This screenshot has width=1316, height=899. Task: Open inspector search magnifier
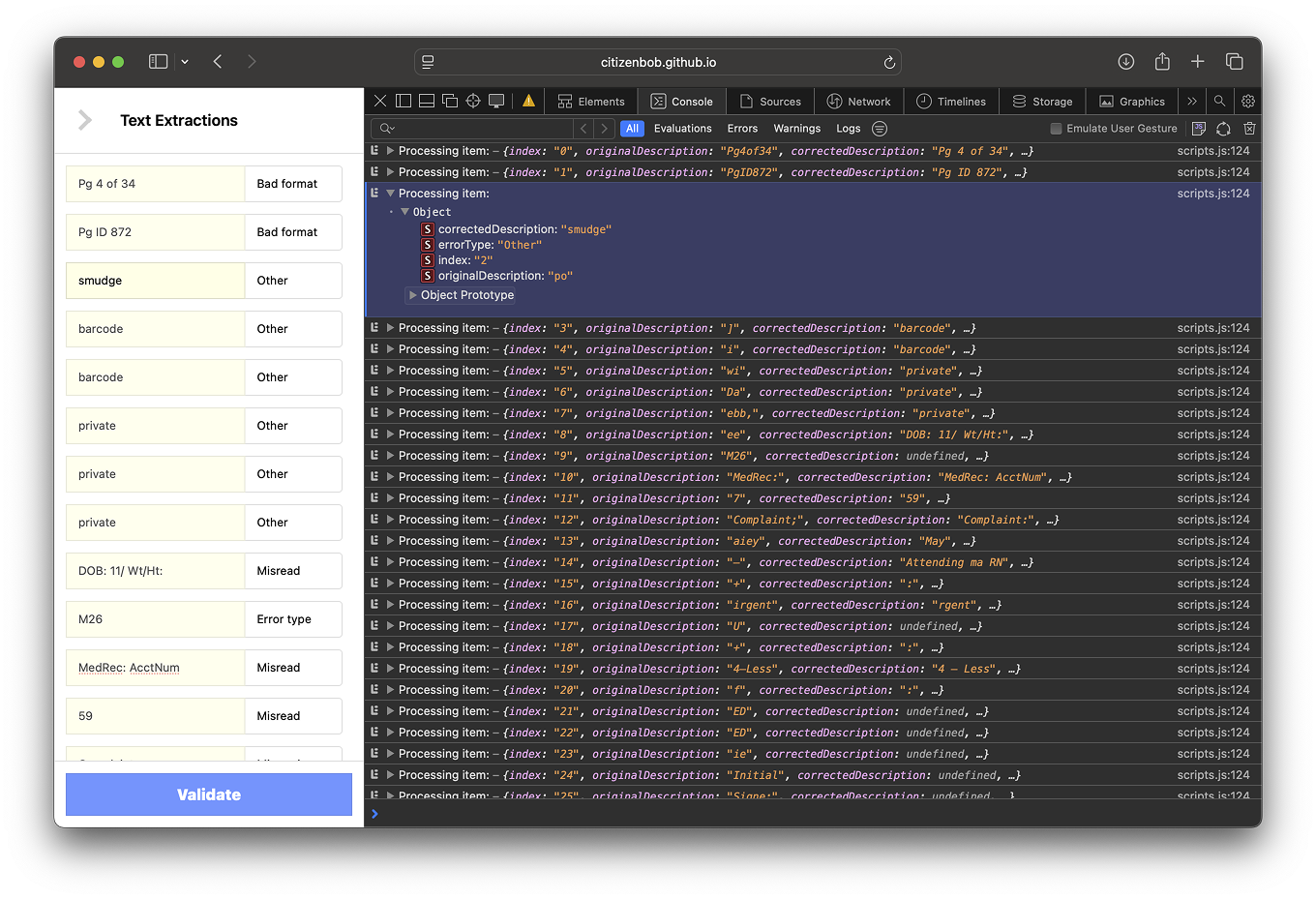click(x=1219, y=101)
